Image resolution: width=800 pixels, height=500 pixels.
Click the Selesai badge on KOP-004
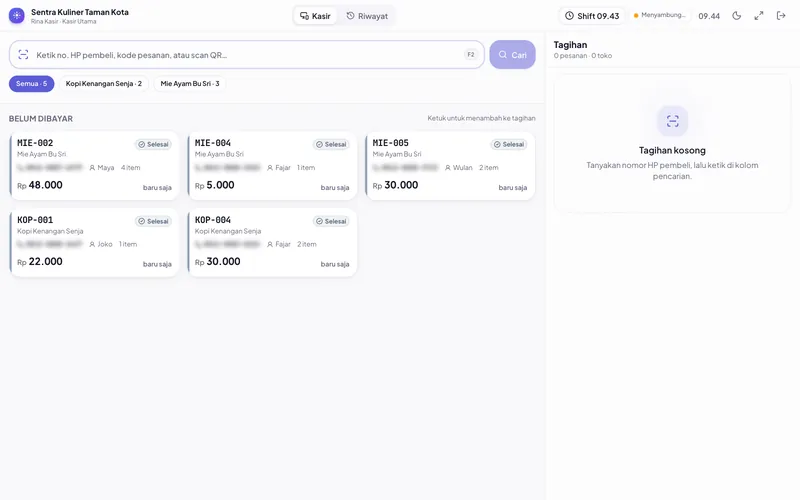pos(331,221)
